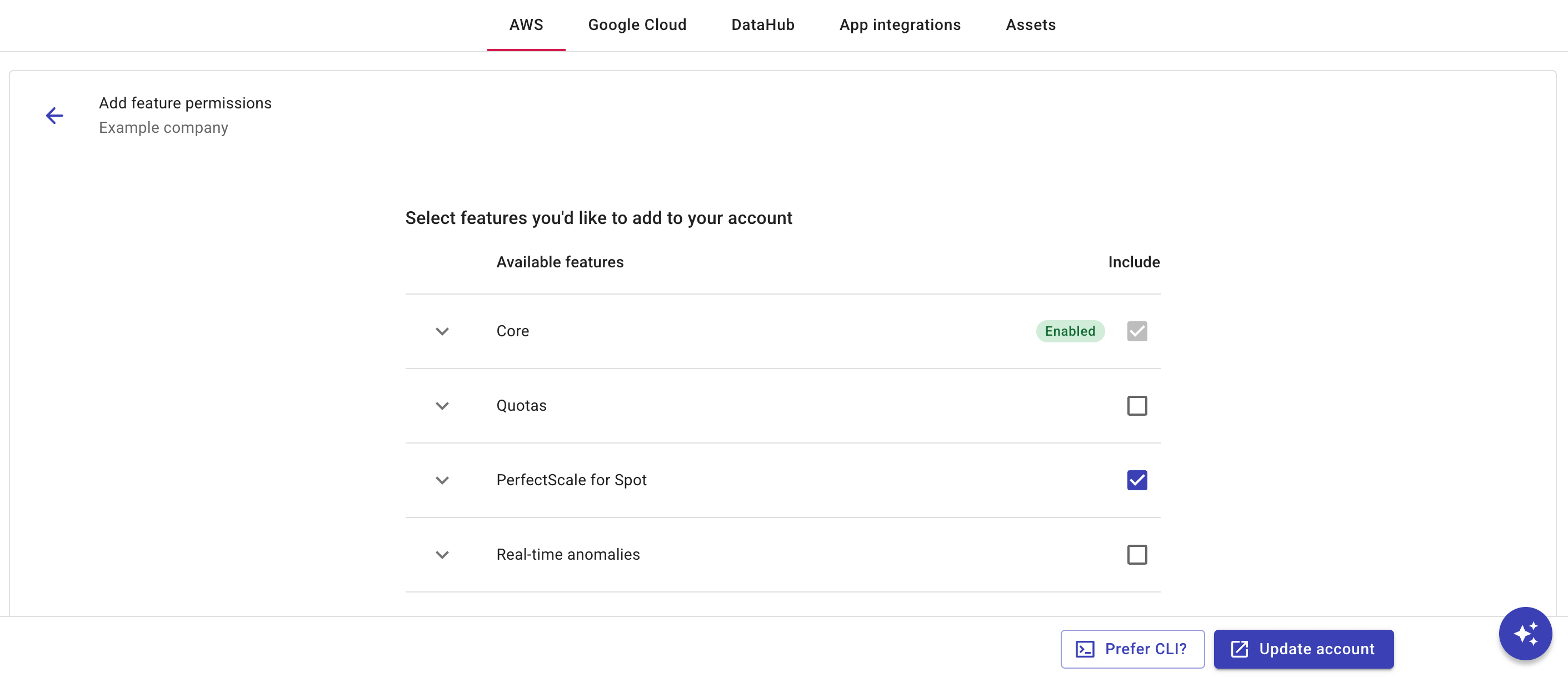
Task: Enable Real-time anomalies inclusion
Action: coord(1136,555)
